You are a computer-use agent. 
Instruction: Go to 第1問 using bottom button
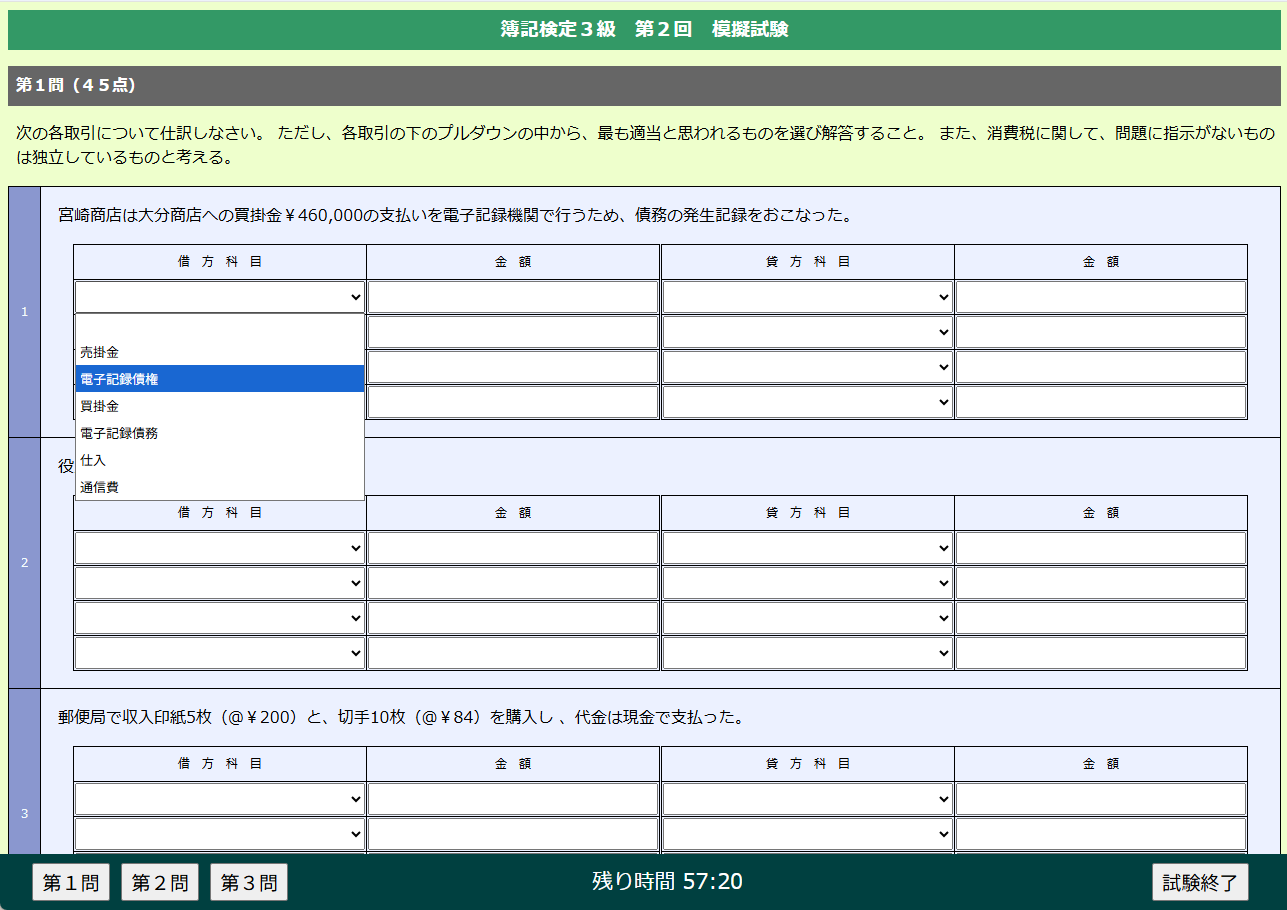71,882
